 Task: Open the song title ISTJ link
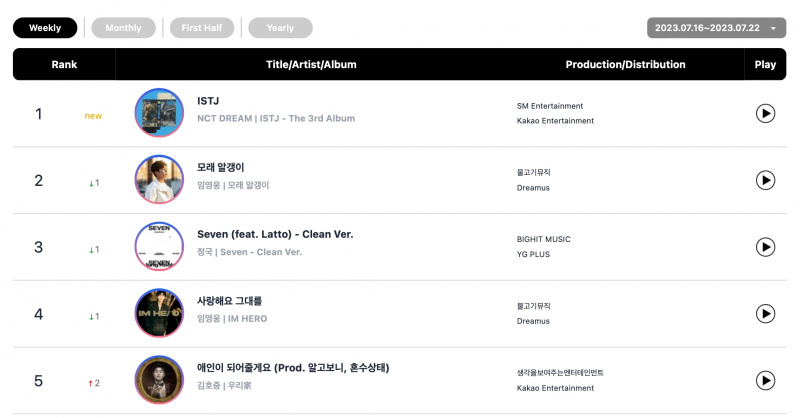208,101
